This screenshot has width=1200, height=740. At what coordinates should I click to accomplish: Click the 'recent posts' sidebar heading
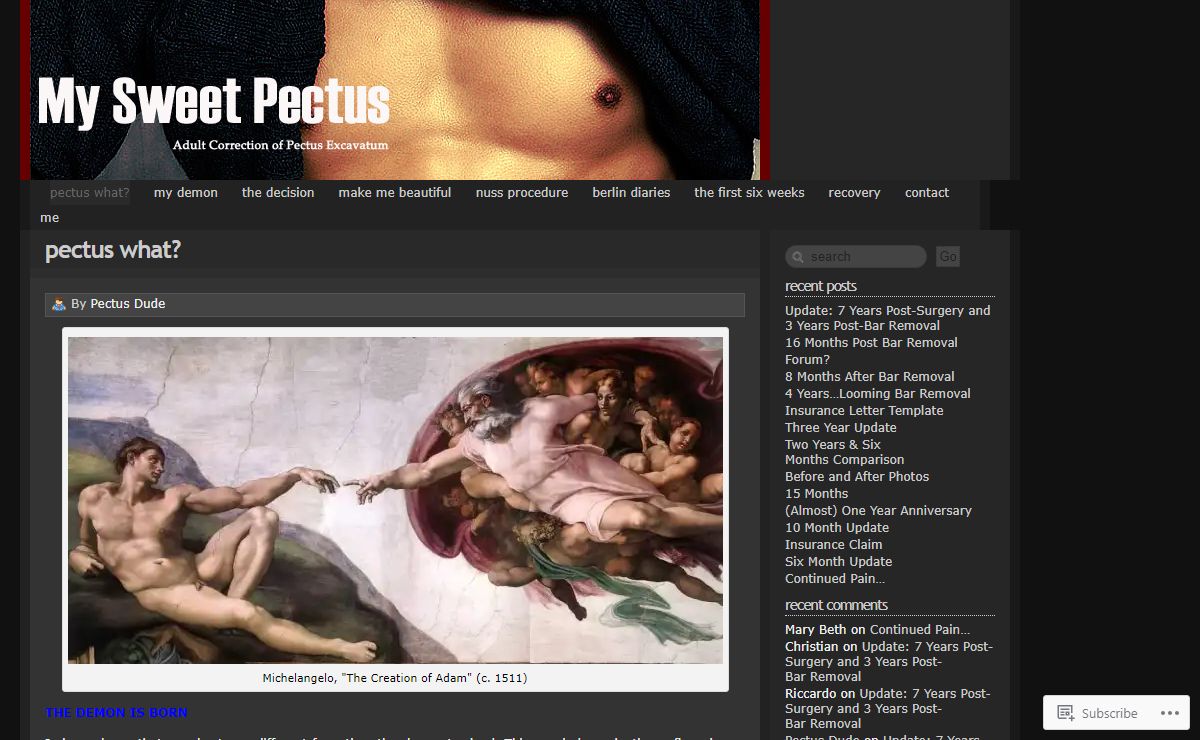821,286
